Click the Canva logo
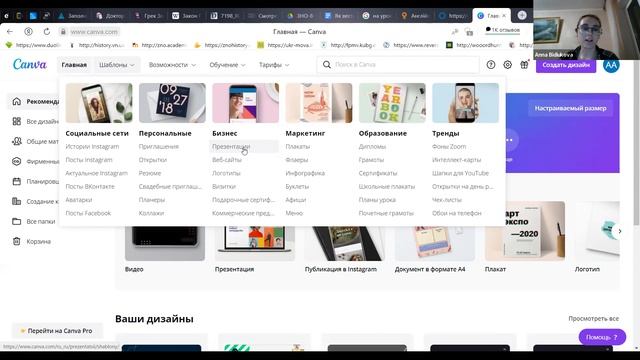Image resolution: width=640 pixels, height=360 pixels. click(x=30, y=64)
